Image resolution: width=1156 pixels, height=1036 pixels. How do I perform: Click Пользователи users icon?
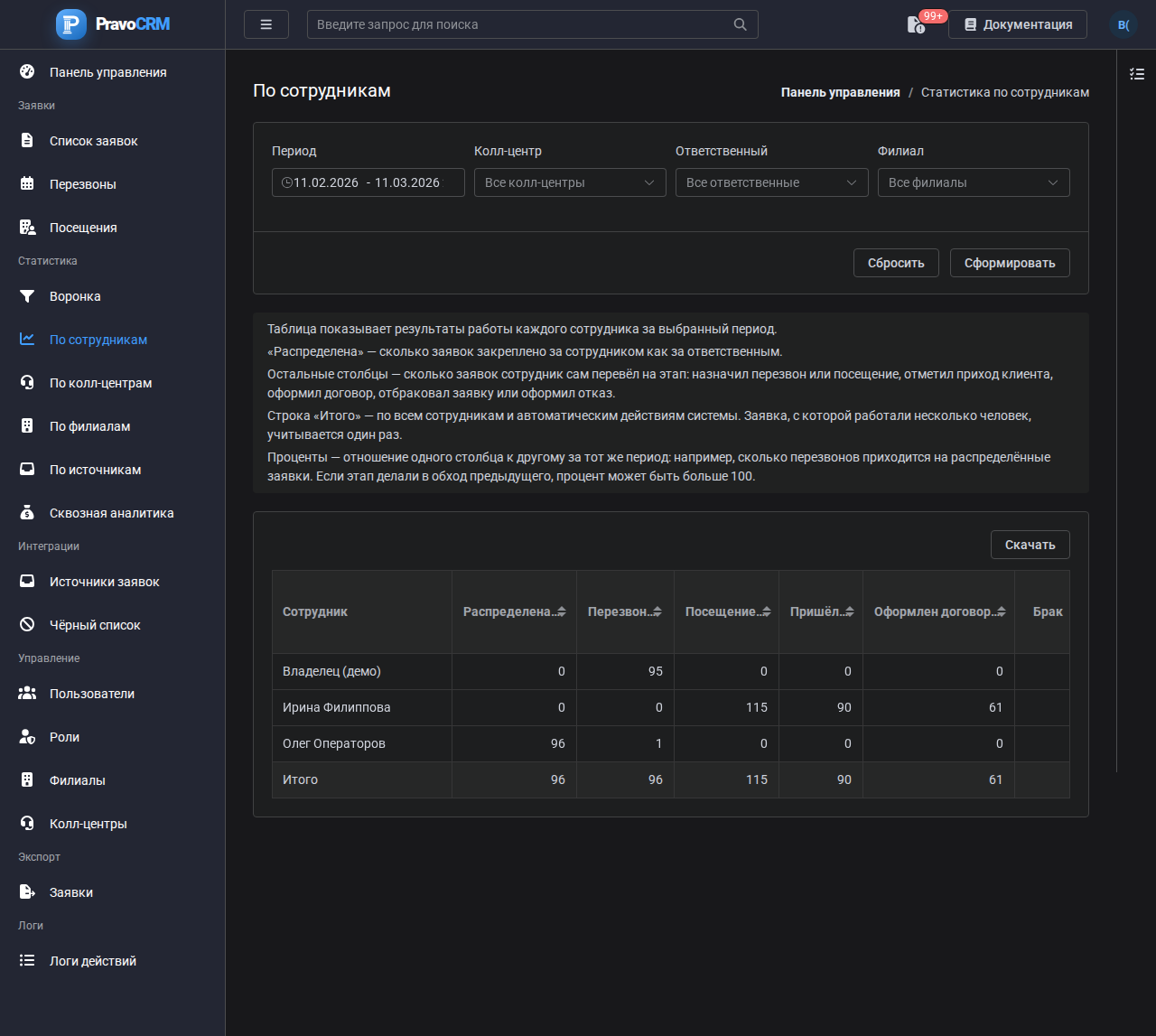point(27,694)
